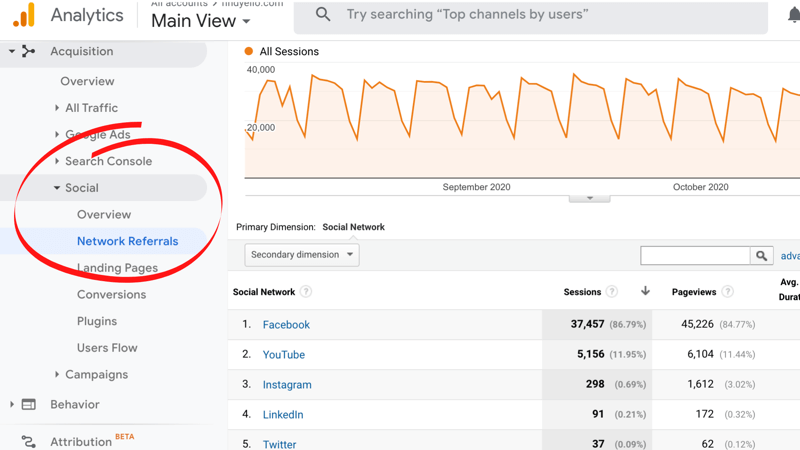Open Landing Pages report

coord(117,268)
